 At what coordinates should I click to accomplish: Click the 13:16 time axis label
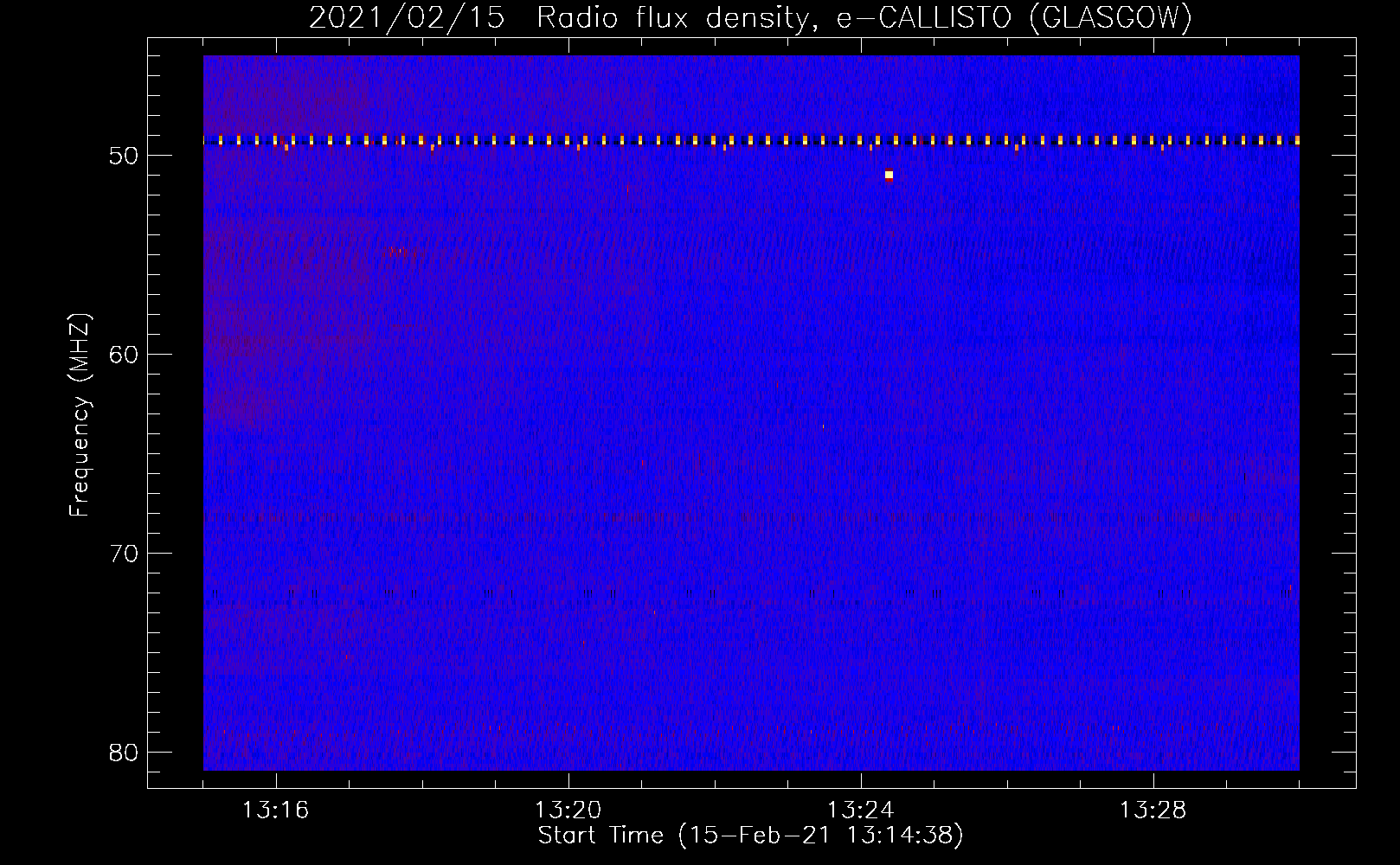[275, 811]
